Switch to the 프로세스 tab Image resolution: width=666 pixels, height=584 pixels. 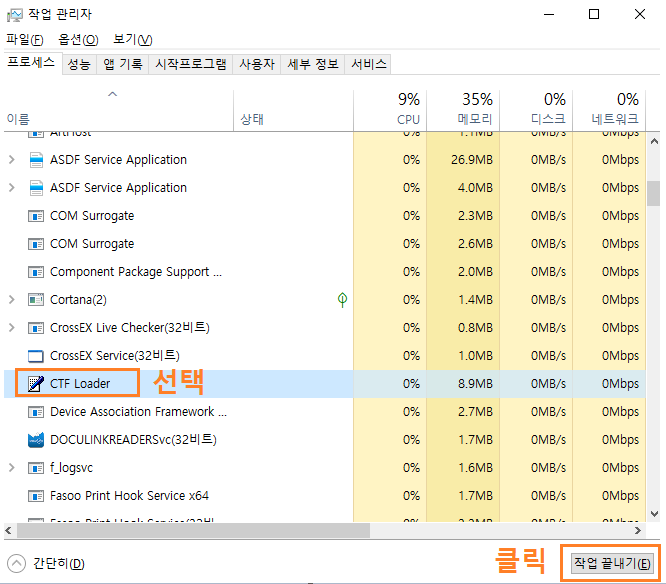coord(31,63)
